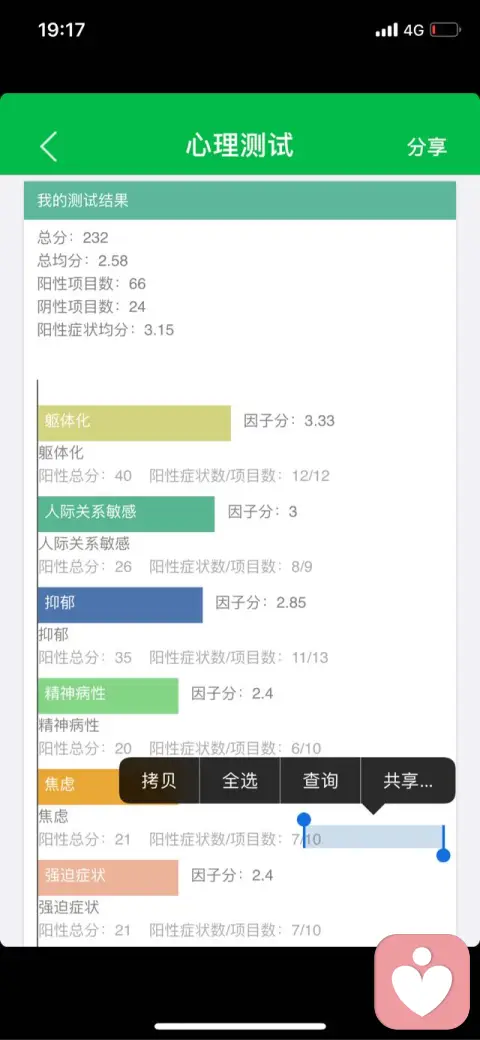Tap the cellular signal bars icon
This screenshot has width=480, height=1040.
(x=386, y=30)
